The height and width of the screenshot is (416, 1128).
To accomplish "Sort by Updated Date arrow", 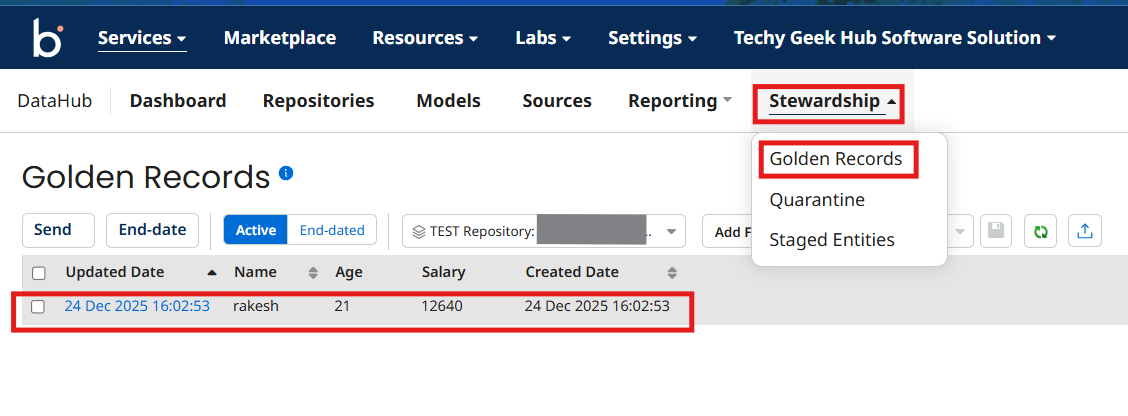I will pyautogui.click(x=211, y=273).
